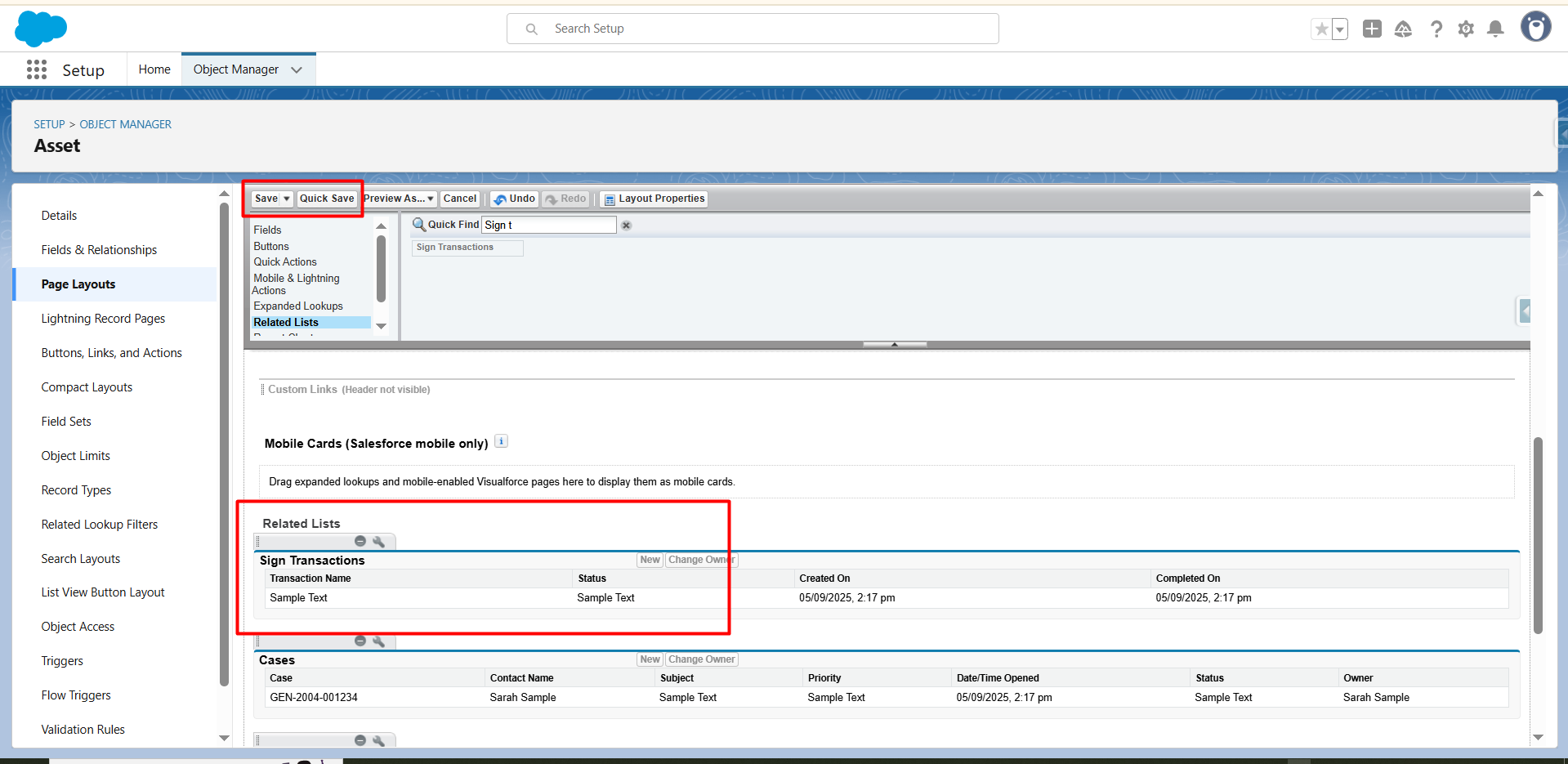Open Layout Properties
The image size is (1568, 764).
click(654, 199)
